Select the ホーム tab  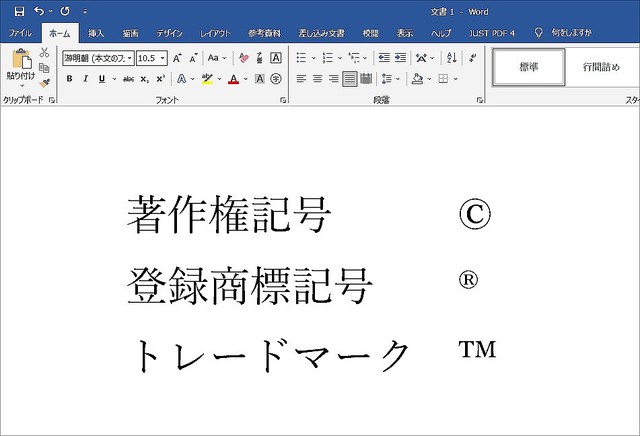(60, 33)
